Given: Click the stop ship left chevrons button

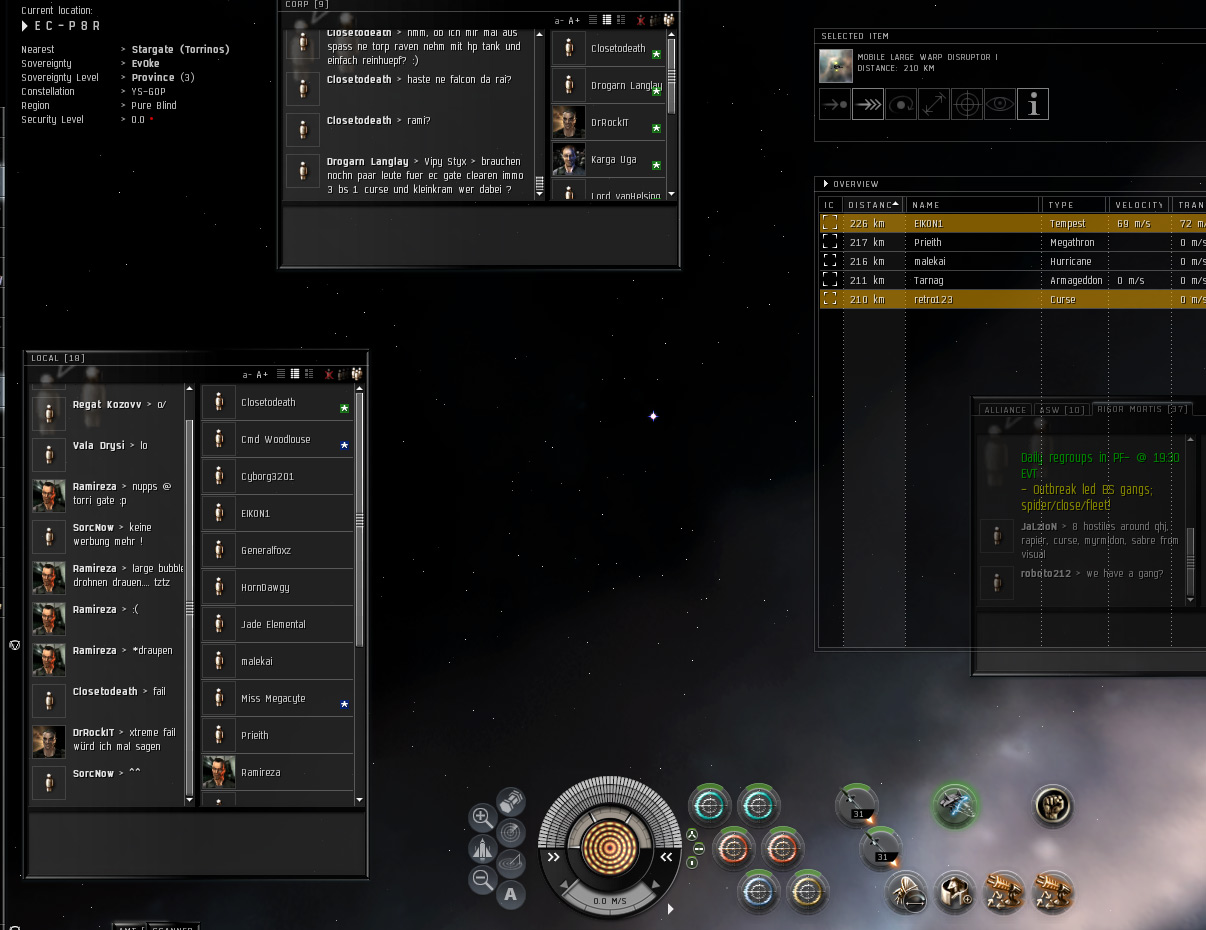Looking at the screenshot, I should pyautogui.click(x=553, y=857).
